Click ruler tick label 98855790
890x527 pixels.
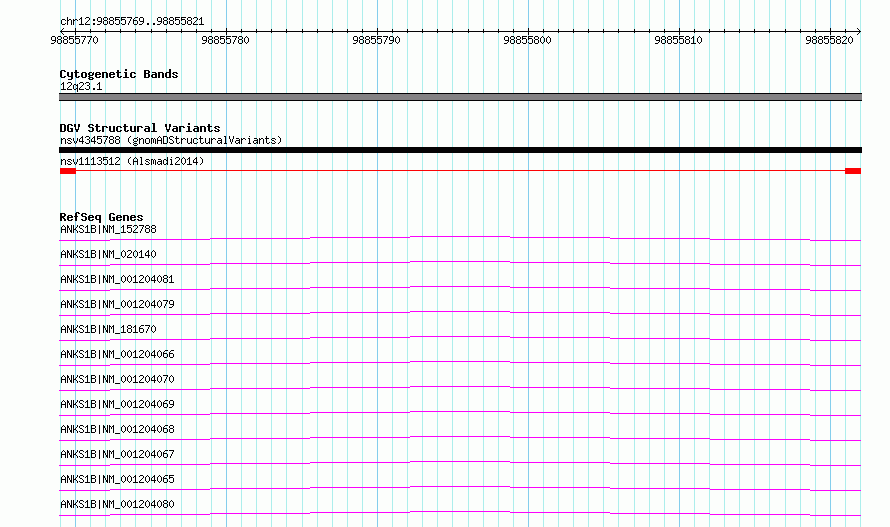pyautogui.click(x=376, y=40)
